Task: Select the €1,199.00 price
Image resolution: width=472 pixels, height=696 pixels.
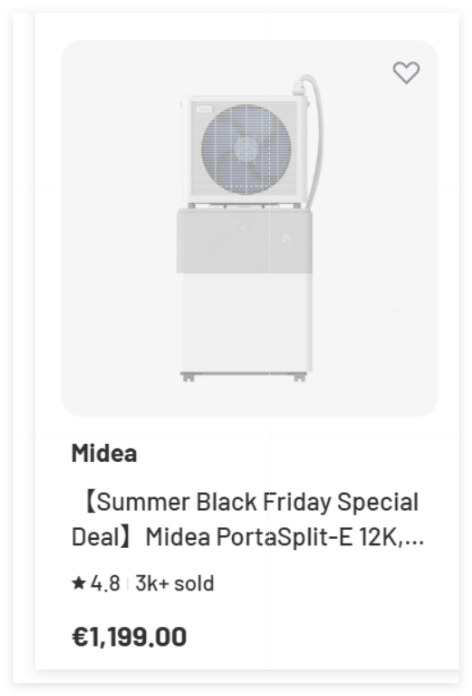Action: (129, 637)
